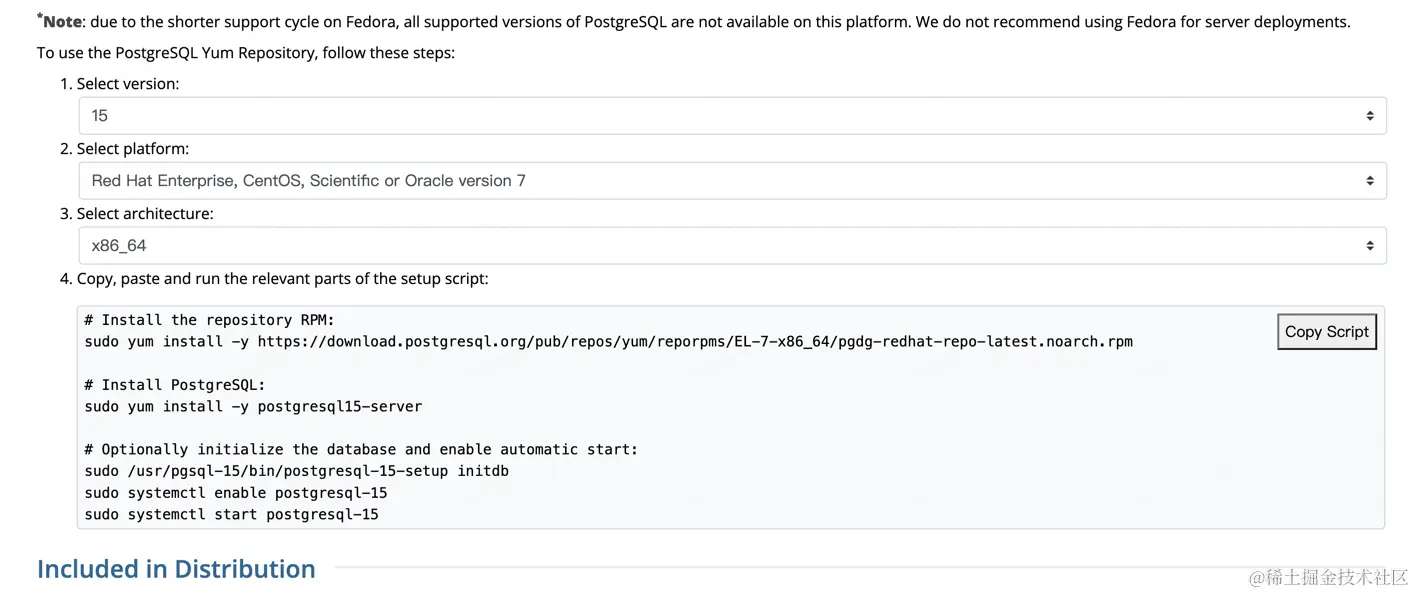
Task: Open the platform dropdown showing Red Hat Enterprise
Action: 732,181
